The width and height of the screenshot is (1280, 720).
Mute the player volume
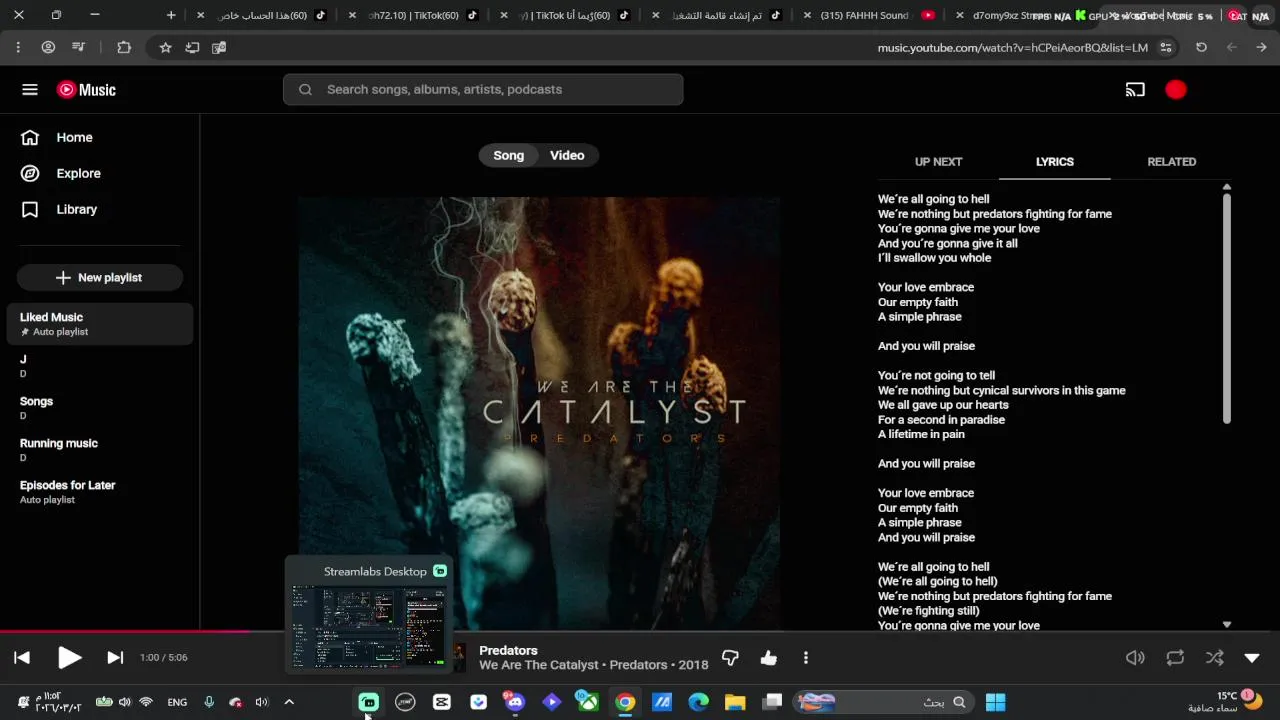(x=1135, y=658)
